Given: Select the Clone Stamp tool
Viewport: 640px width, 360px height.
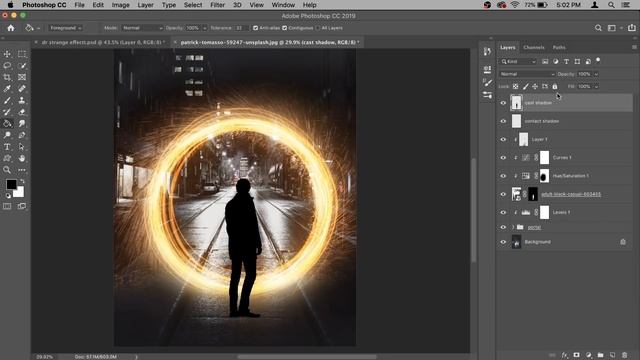Looking at the screenshot, I should [x=22, y=100].
